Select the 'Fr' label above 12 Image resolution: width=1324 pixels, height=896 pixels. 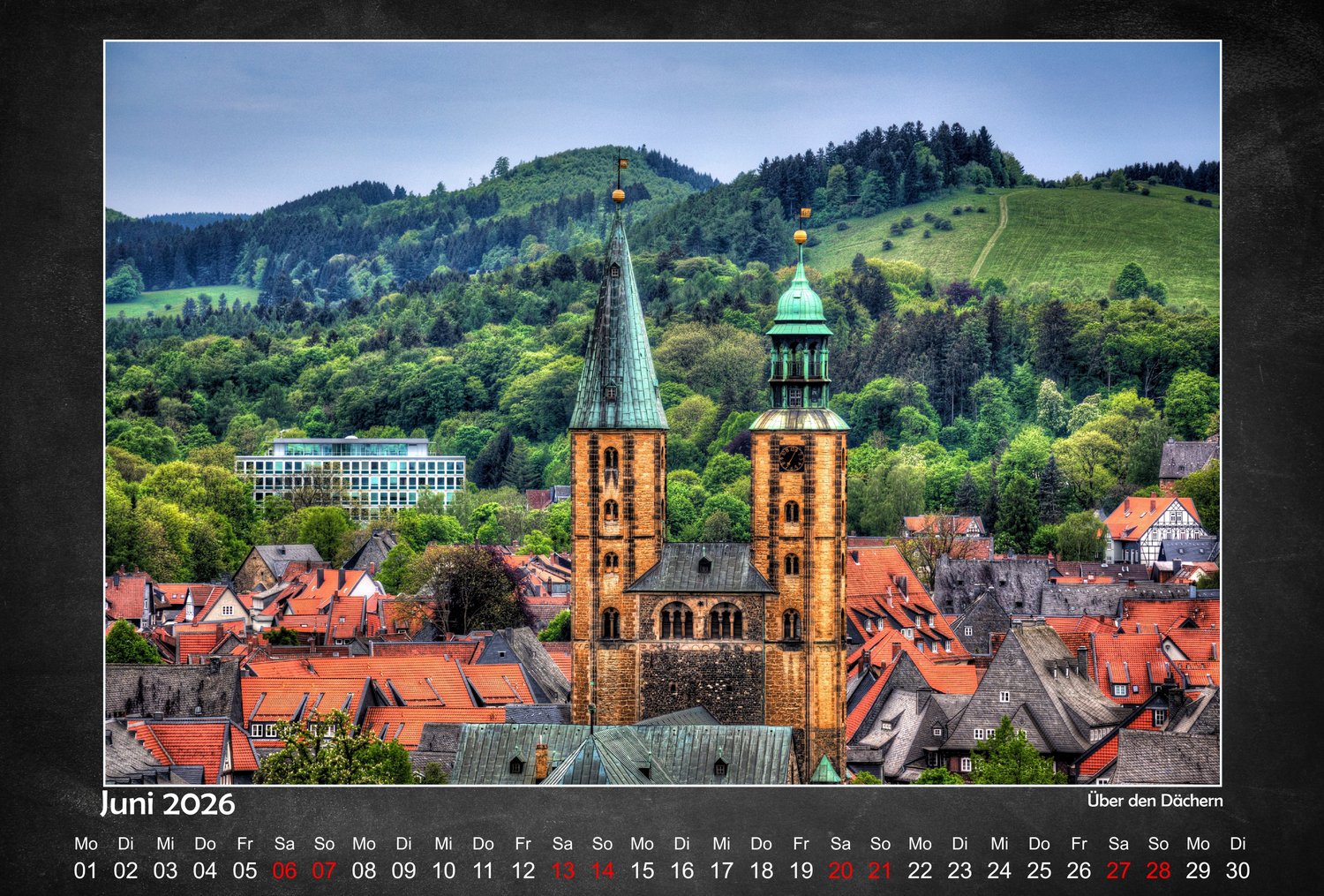coord(523,844)
